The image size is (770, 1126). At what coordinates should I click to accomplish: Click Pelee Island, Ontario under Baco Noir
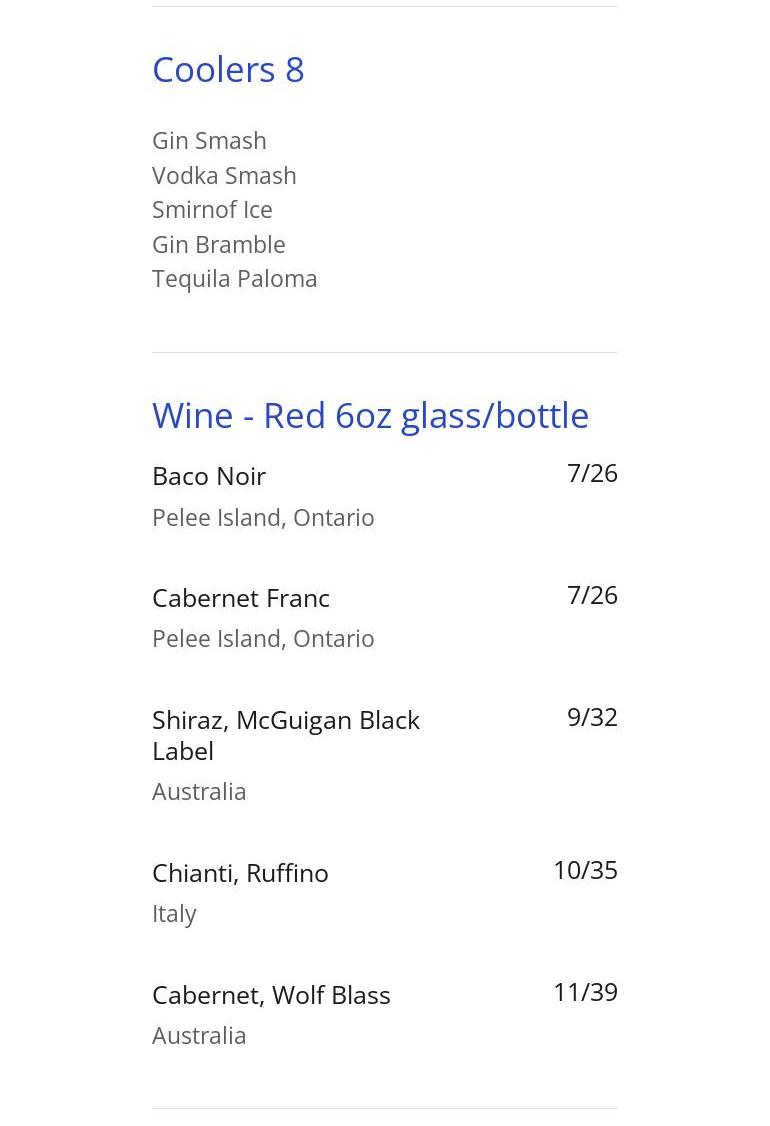[263, 517]
